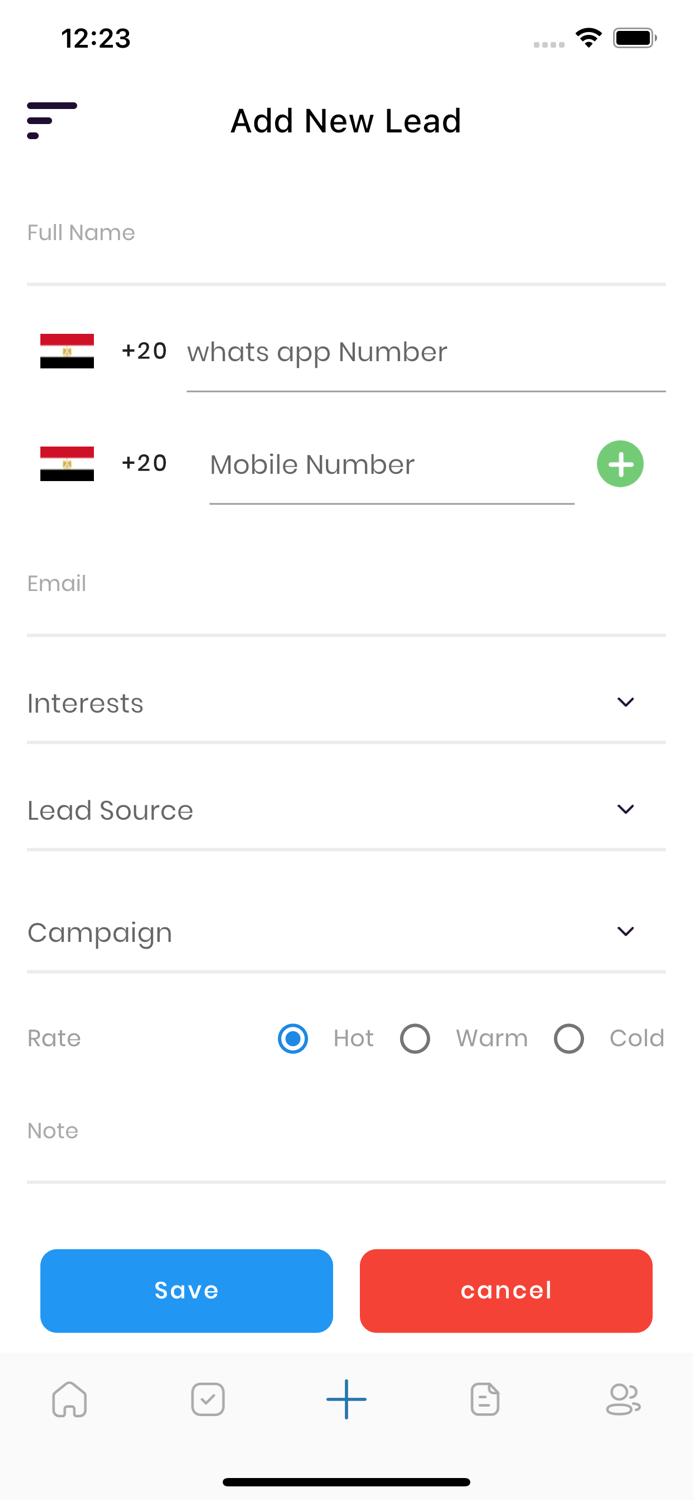The width and height of the screenshot is (693, 1500).
Task: Click the whats app Number field
Action: [425, 353]
